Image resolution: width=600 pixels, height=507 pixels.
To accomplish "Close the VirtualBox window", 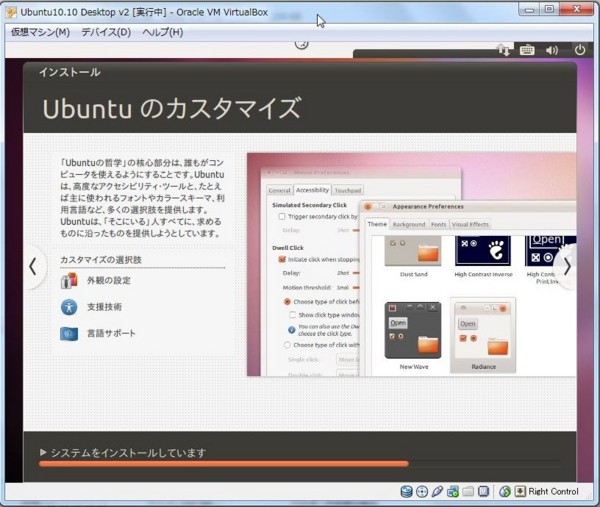I will tap(577, 10).
